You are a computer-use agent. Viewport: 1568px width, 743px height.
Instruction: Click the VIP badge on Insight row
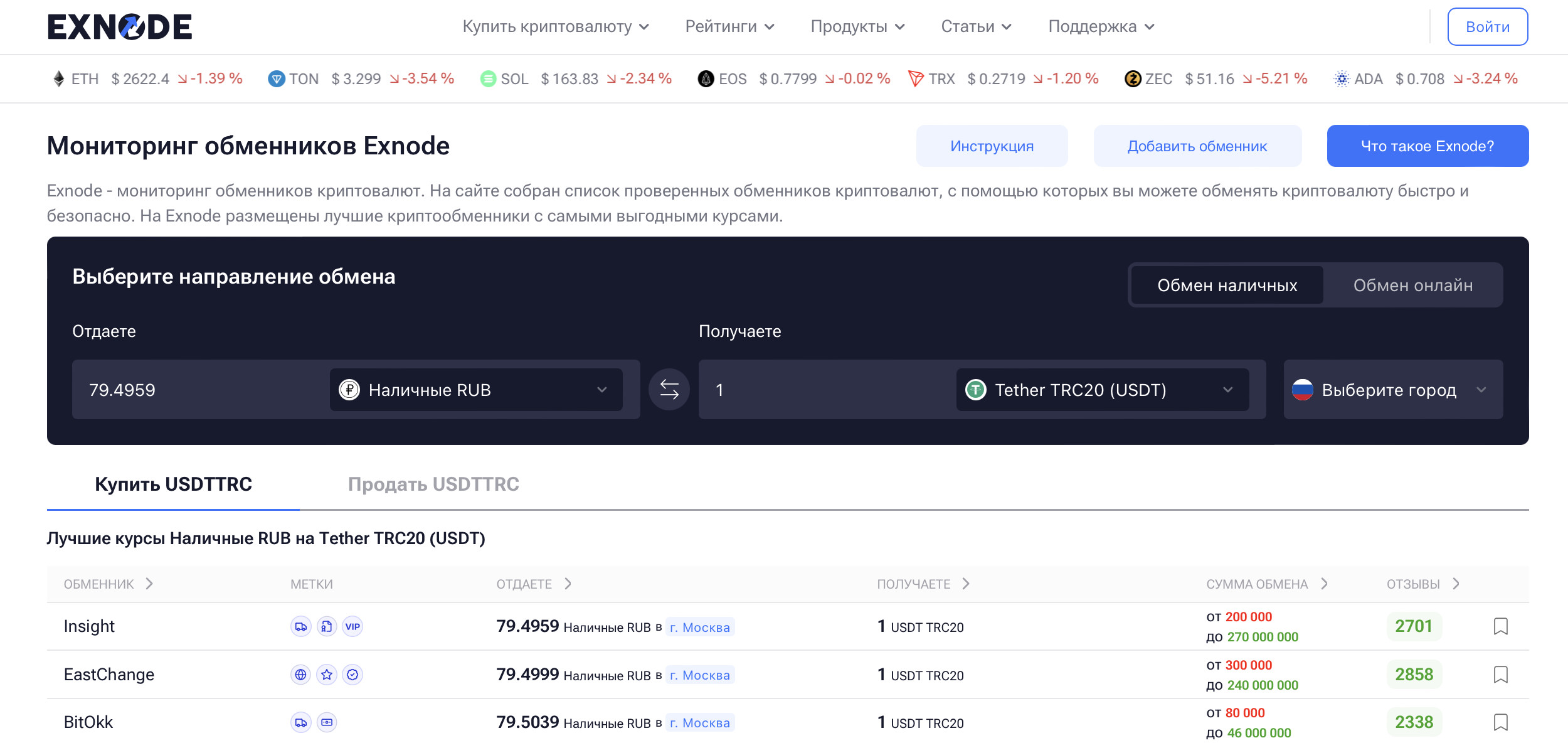pos(352,626)
